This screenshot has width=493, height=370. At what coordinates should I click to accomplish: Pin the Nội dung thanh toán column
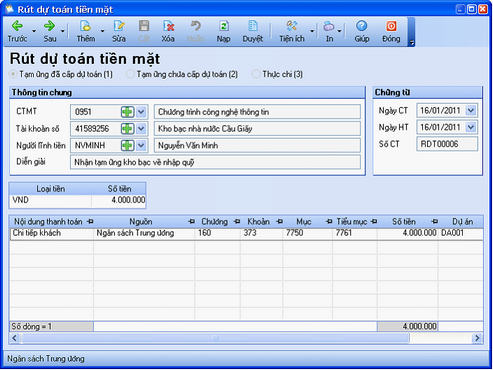90,222
